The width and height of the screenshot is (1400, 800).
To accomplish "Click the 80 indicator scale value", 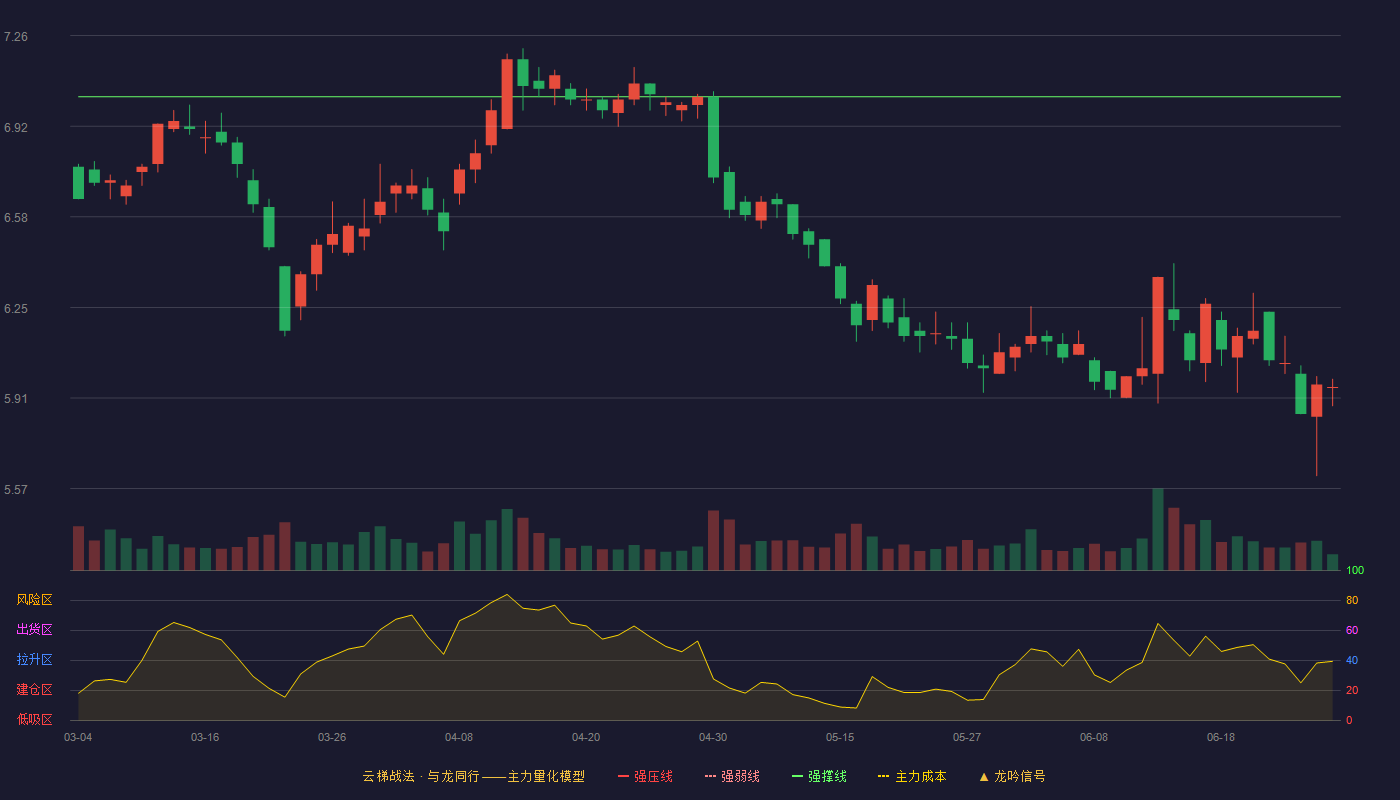I will (x=1352, y=600).
